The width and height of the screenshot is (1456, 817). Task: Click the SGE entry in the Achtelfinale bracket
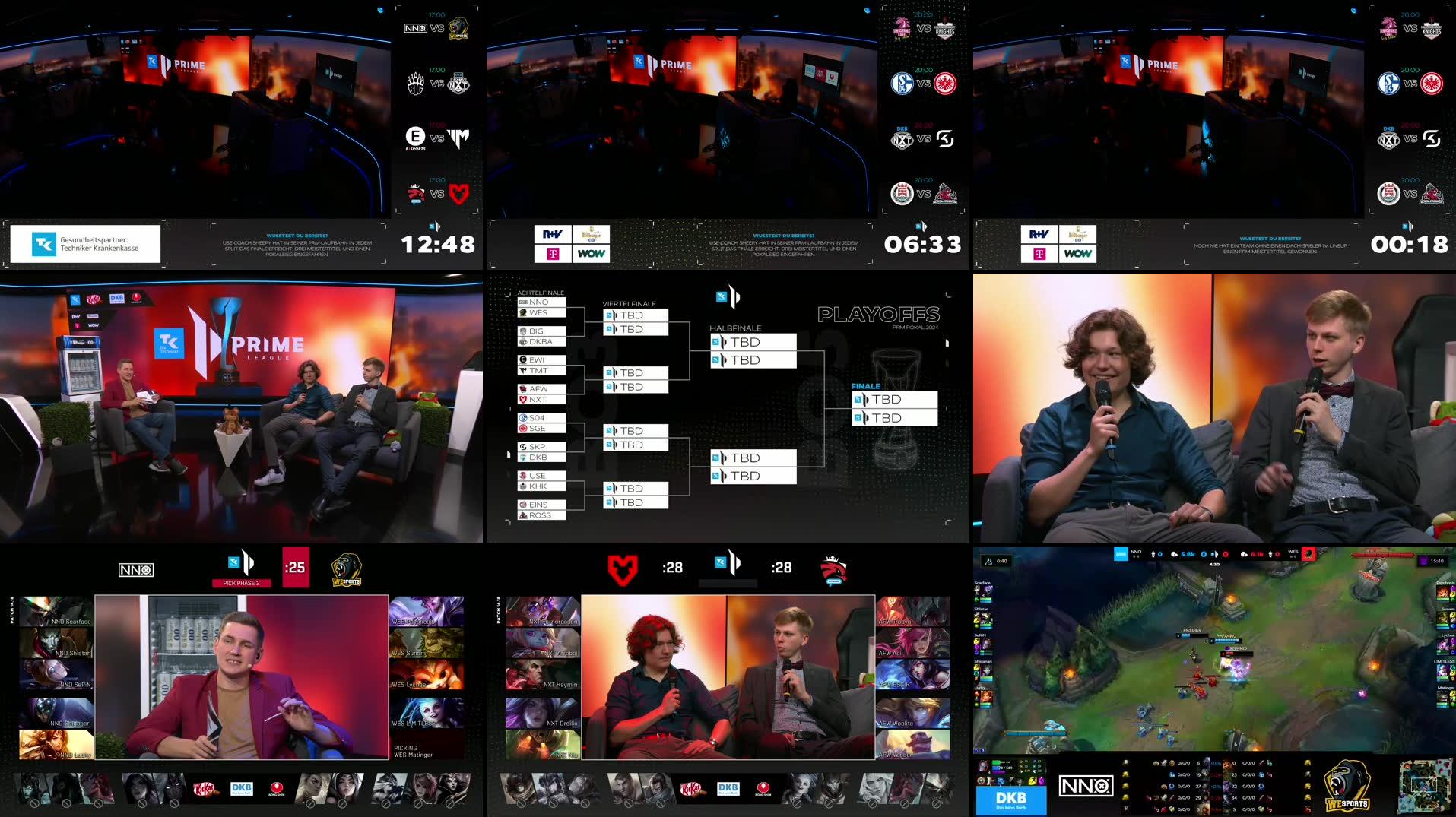[541, 429]
